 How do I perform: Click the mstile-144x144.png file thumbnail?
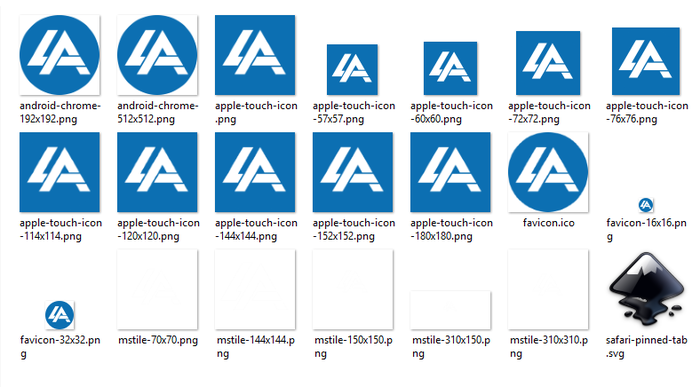255,289
